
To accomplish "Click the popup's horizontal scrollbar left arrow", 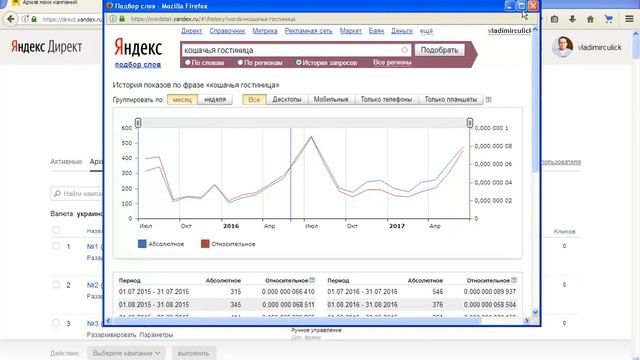I will (108, 321).
